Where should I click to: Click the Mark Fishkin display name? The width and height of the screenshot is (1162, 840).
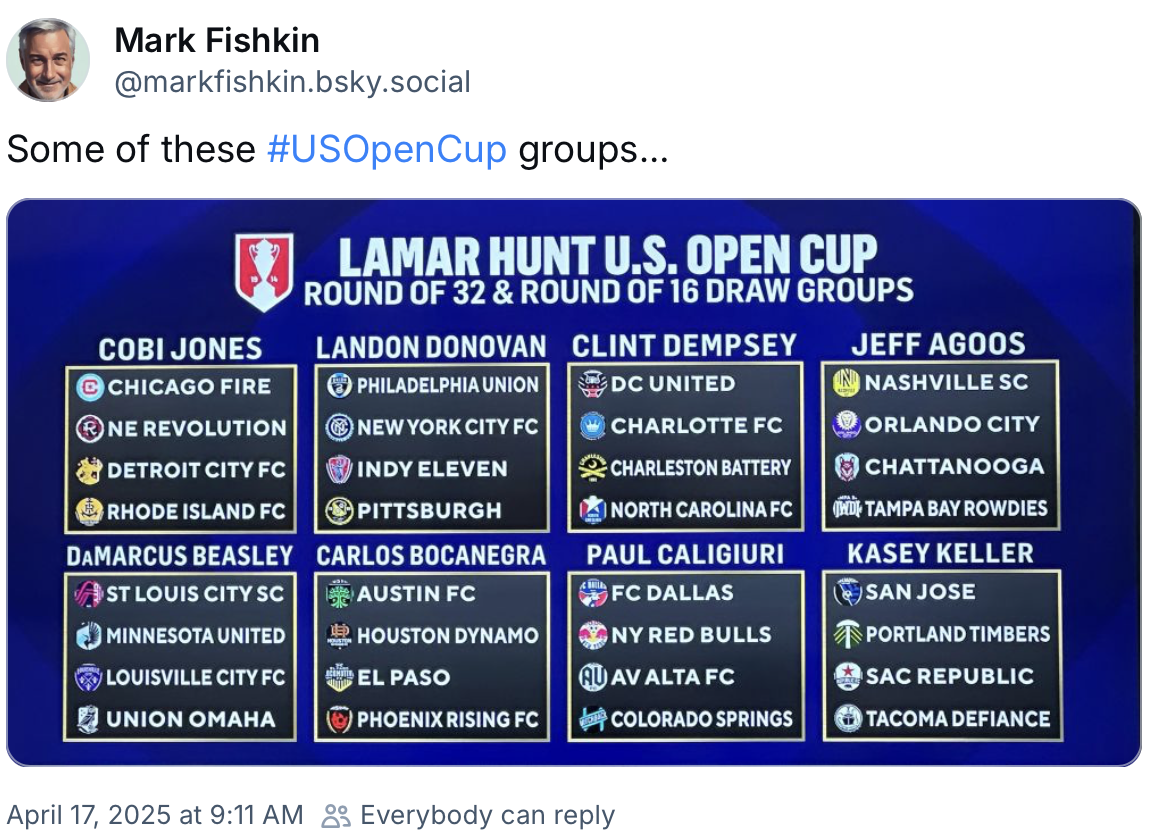pos(217,40)
